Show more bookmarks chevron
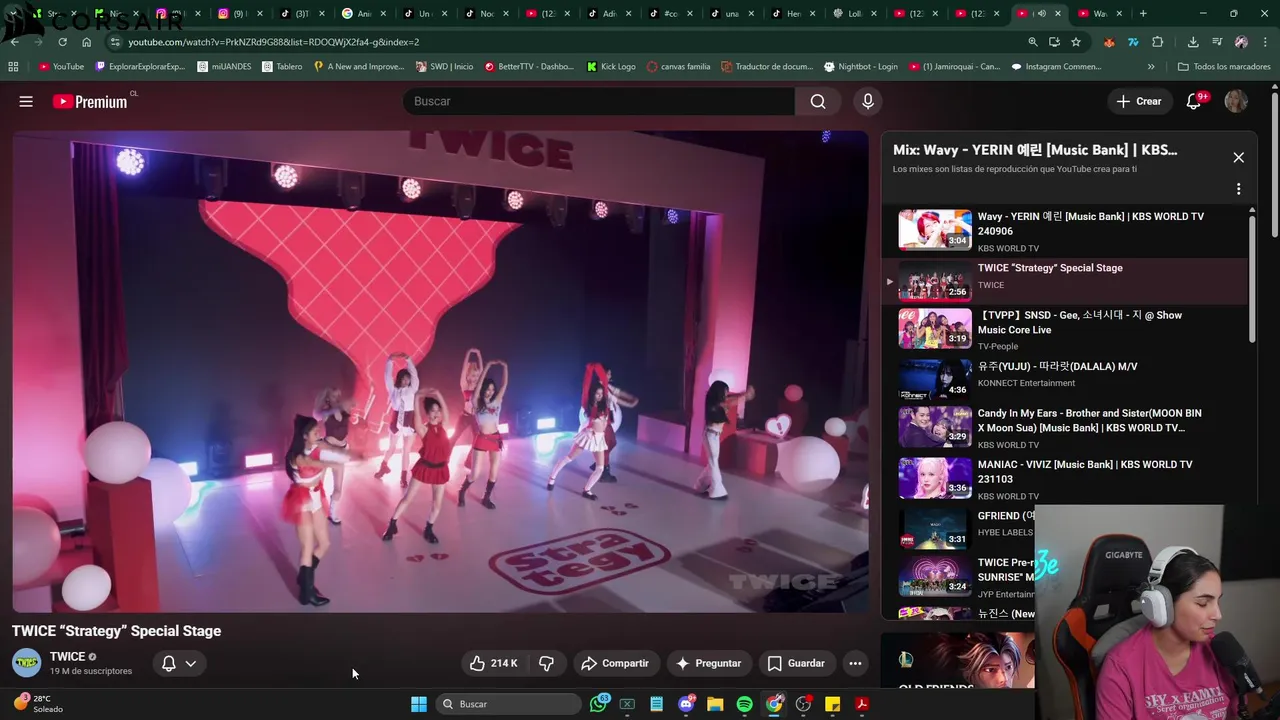This screenshot has width=1280, height=720. point(1151,66)
